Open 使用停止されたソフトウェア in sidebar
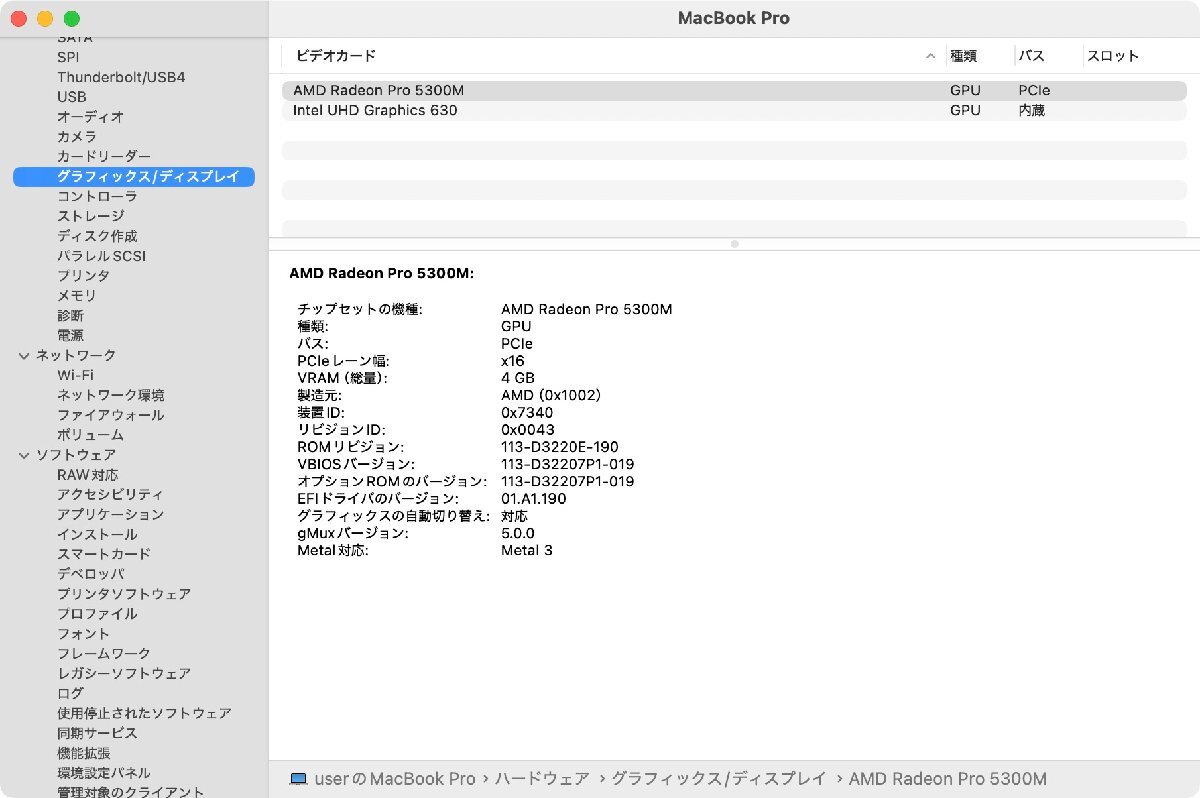The width and height of the screenshot is (1200, 798). [x=144, y=713]
